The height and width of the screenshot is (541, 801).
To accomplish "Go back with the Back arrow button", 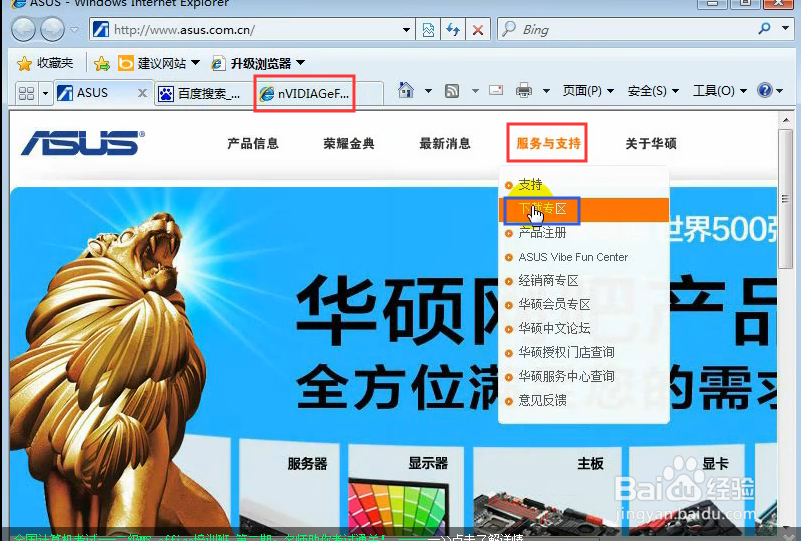I will click(x=23, y=29).
